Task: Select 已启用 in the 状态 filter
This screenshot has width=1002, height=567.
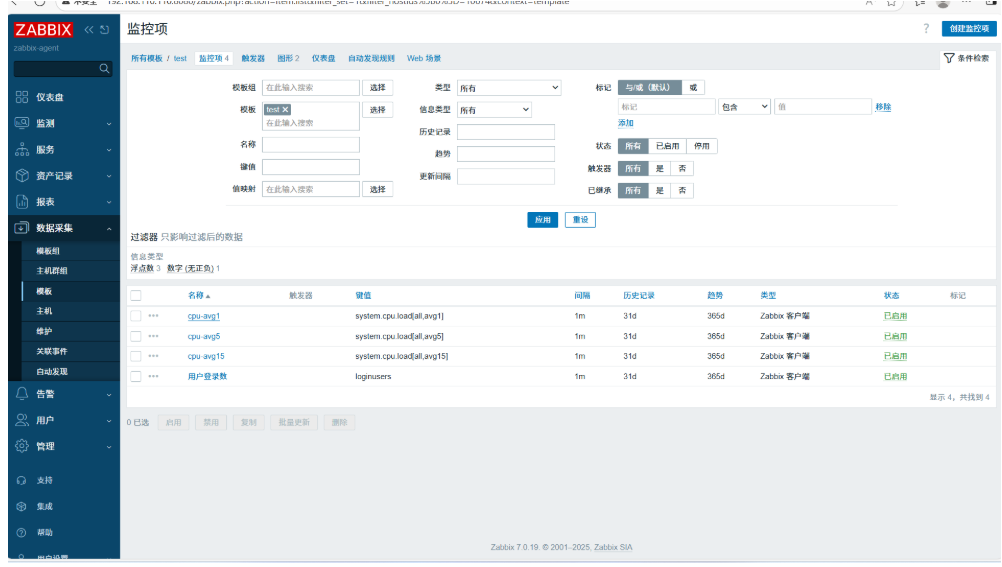Action: (x=667, y=146)
